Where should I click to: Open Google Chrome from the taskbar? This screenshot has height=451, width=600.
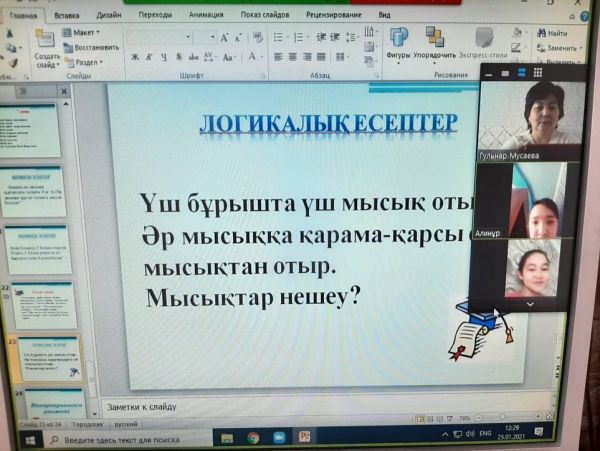tap(253, 437)
